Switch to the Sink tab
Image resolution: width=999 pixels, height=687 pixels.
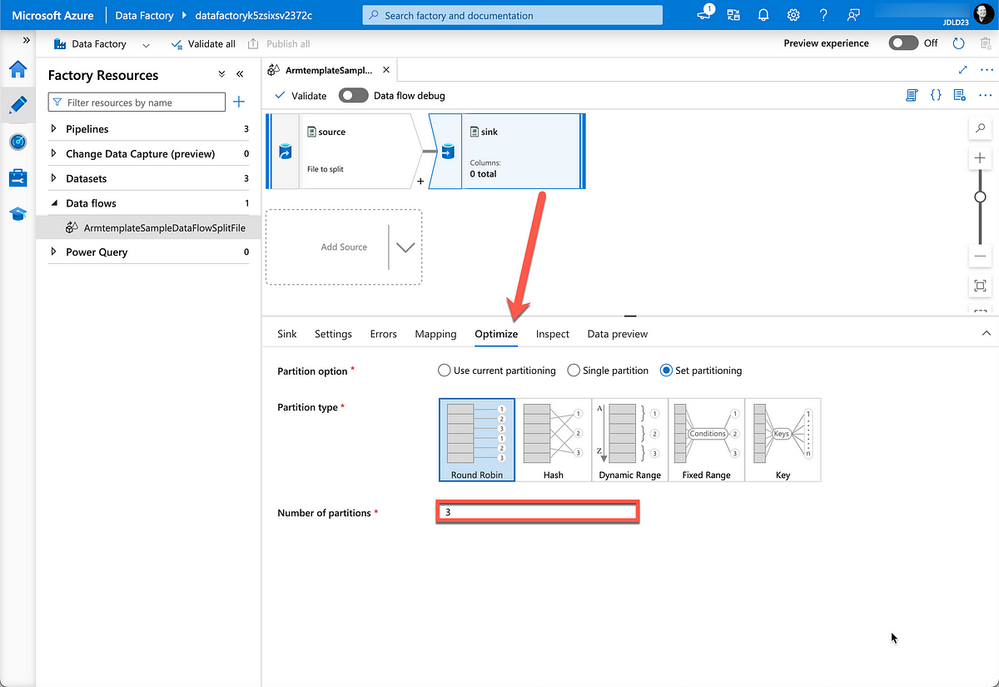(x=287, y=334)
